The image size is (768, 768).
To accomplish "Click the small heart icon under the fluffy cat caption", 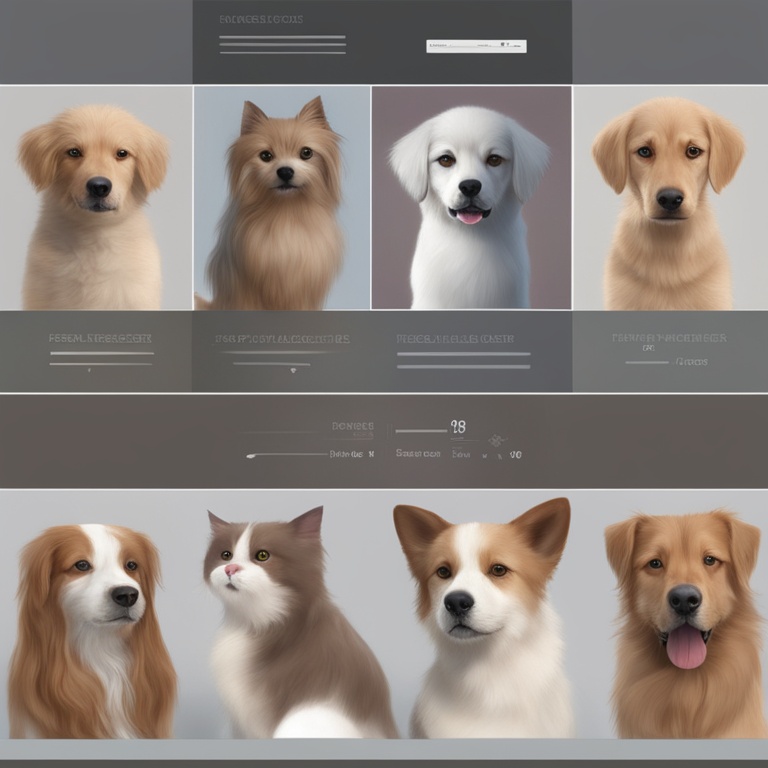I will click(293, 370).
